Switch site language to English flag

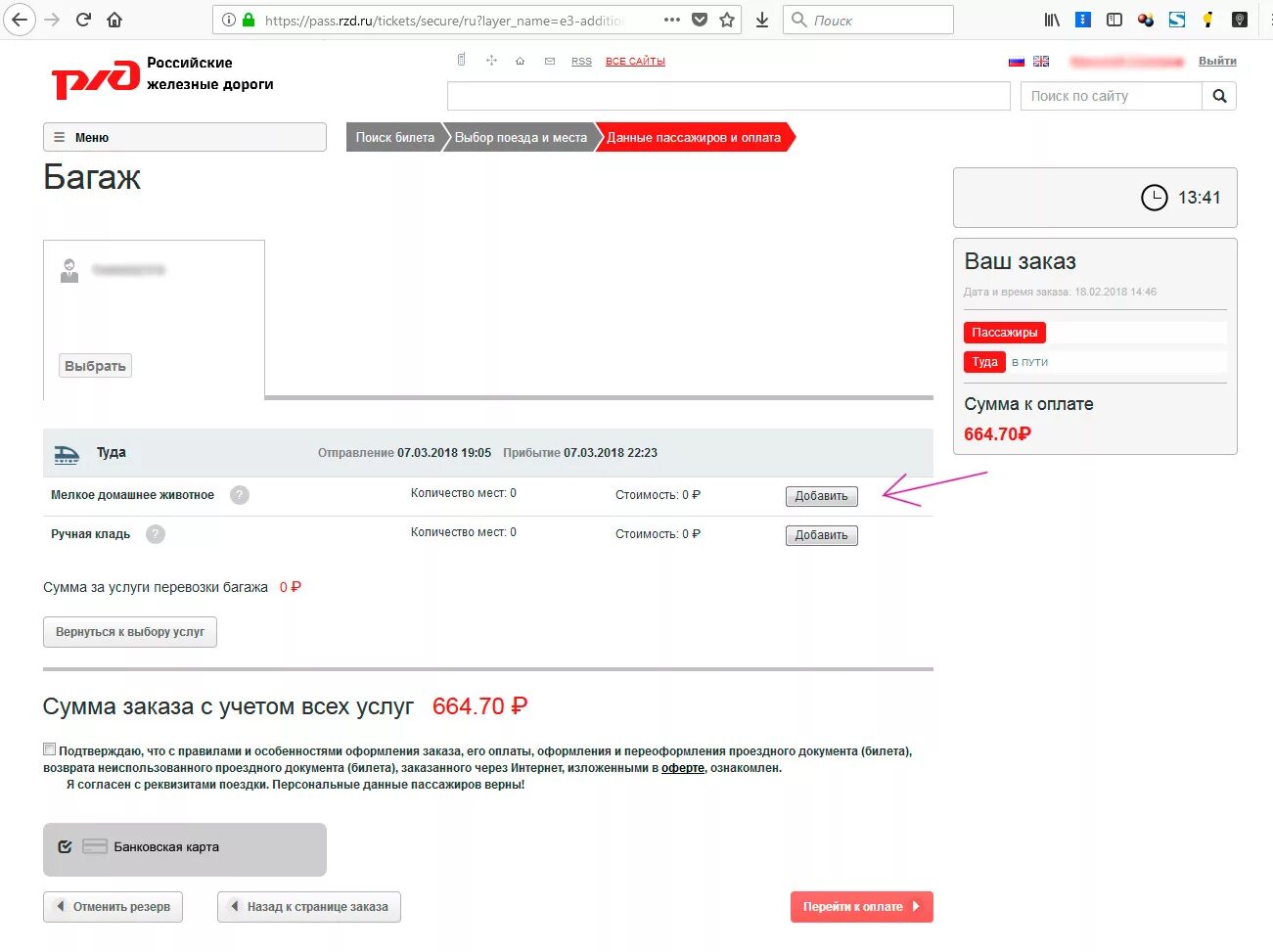pos(1041,61)
